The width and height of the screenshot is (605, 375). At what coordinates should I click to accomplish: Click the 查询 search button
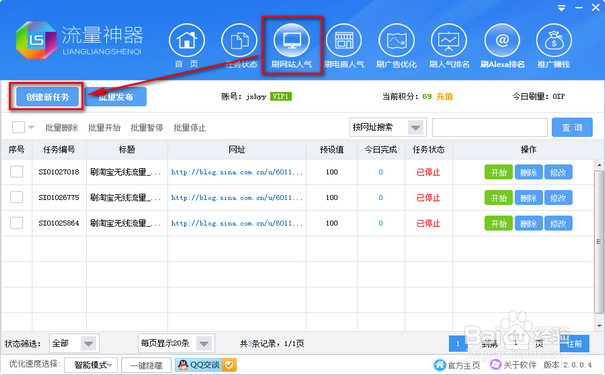(x=572, y=127)
